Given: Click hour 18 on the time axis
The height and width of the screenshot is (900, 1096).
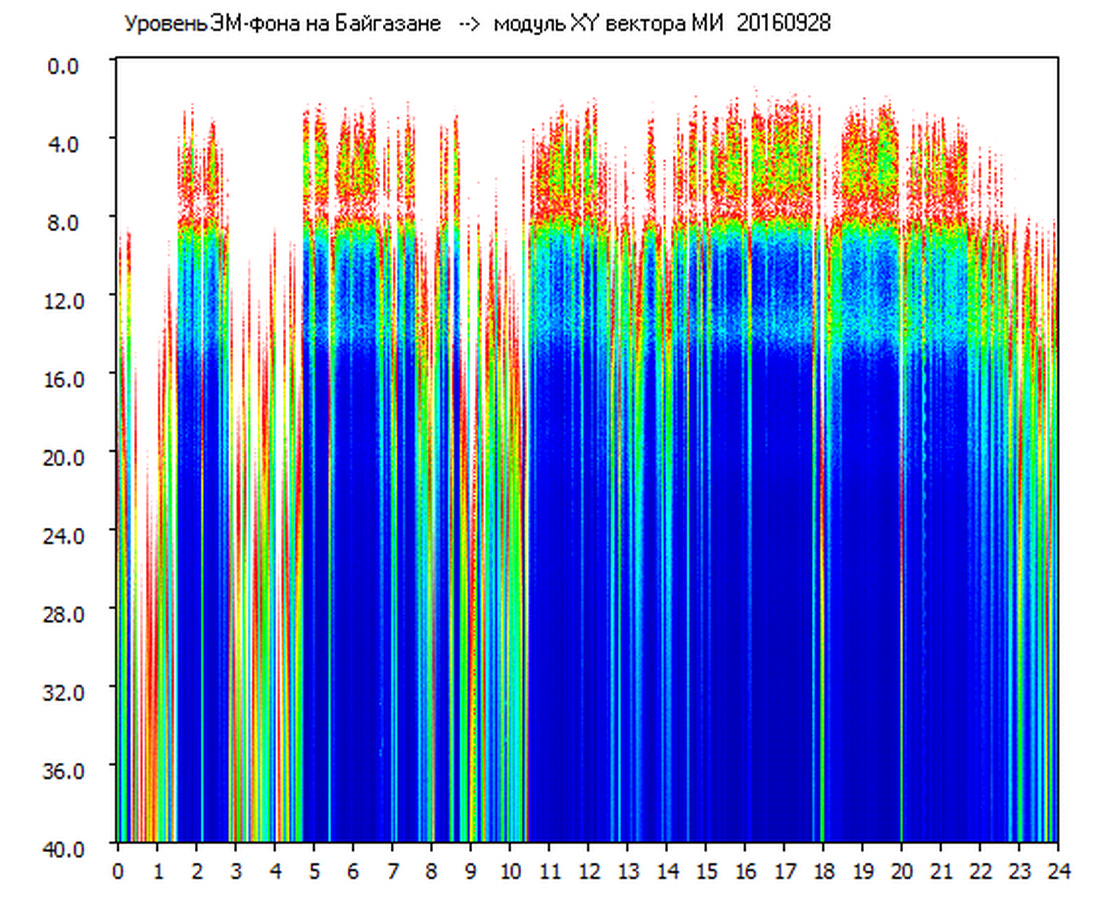Looking at the screenshot, I should pos(822,871).
